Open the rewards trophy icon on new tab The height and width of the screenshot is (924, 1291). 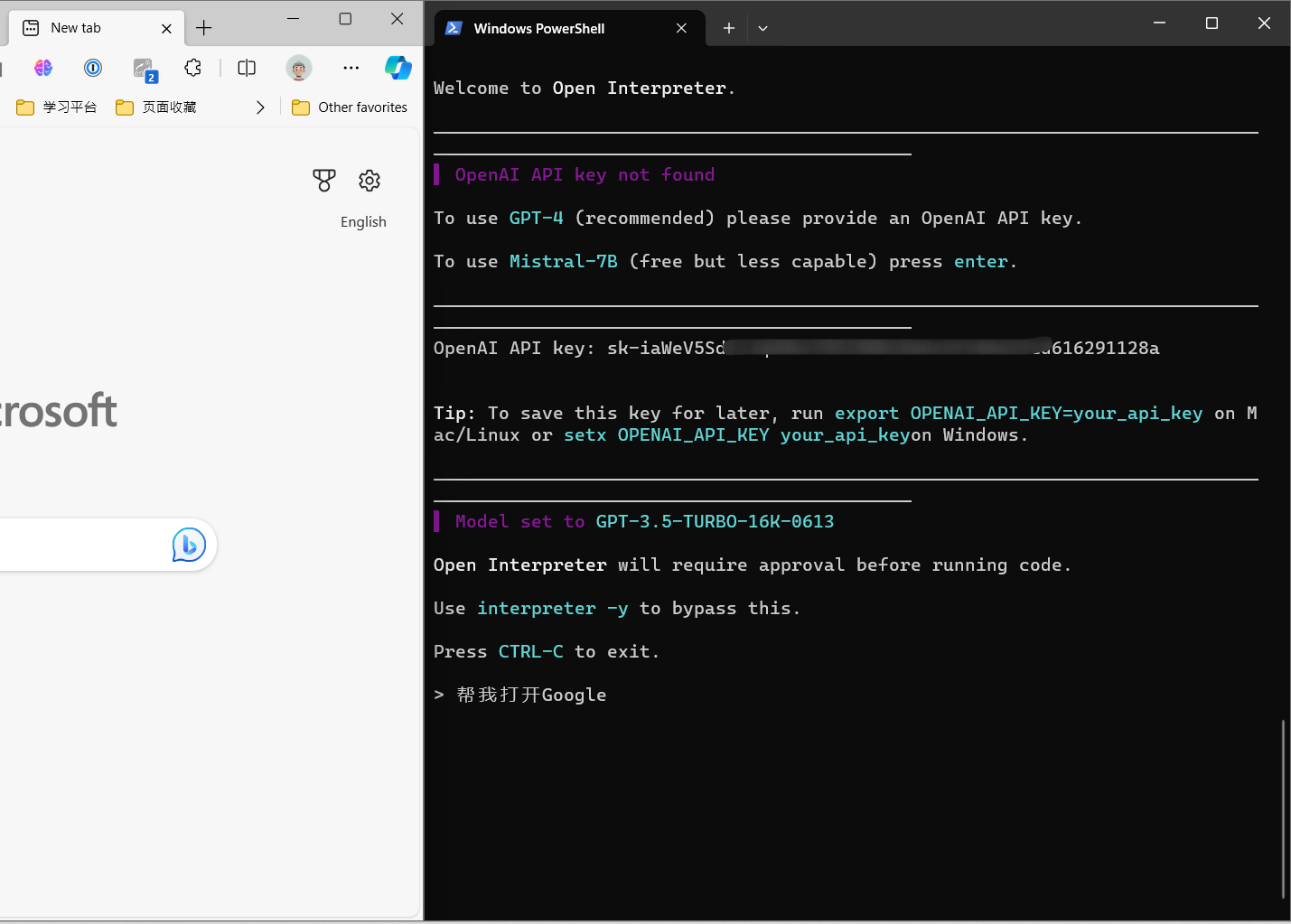click(x=323, y=181)
